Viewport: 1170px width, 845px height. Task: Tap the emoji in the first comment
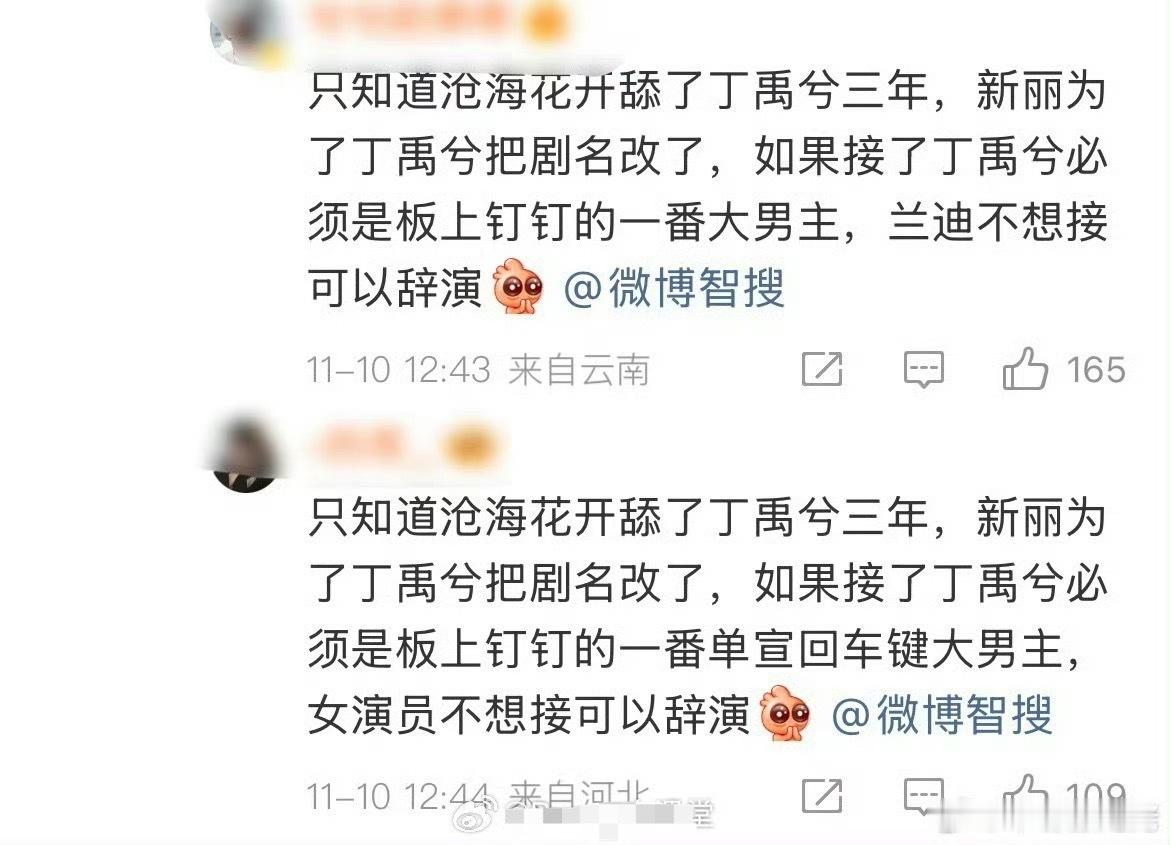pyautogui.click(x=518, y=286)
